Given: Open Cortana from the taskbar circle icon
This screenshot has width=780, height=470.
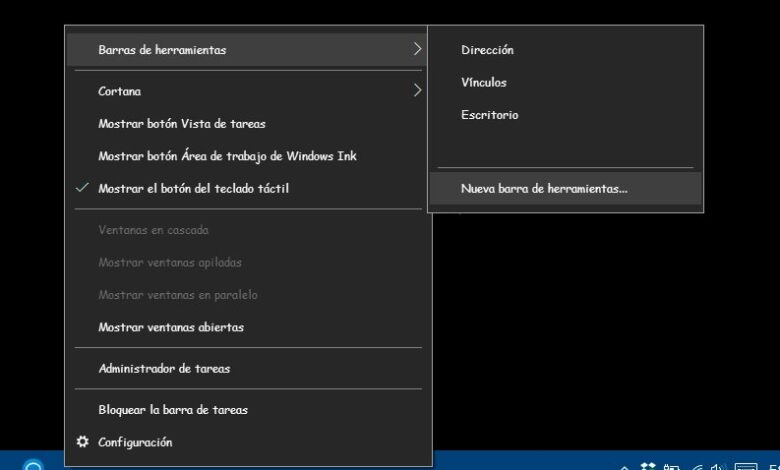Looking at the screenshot, I should (33, 466).
